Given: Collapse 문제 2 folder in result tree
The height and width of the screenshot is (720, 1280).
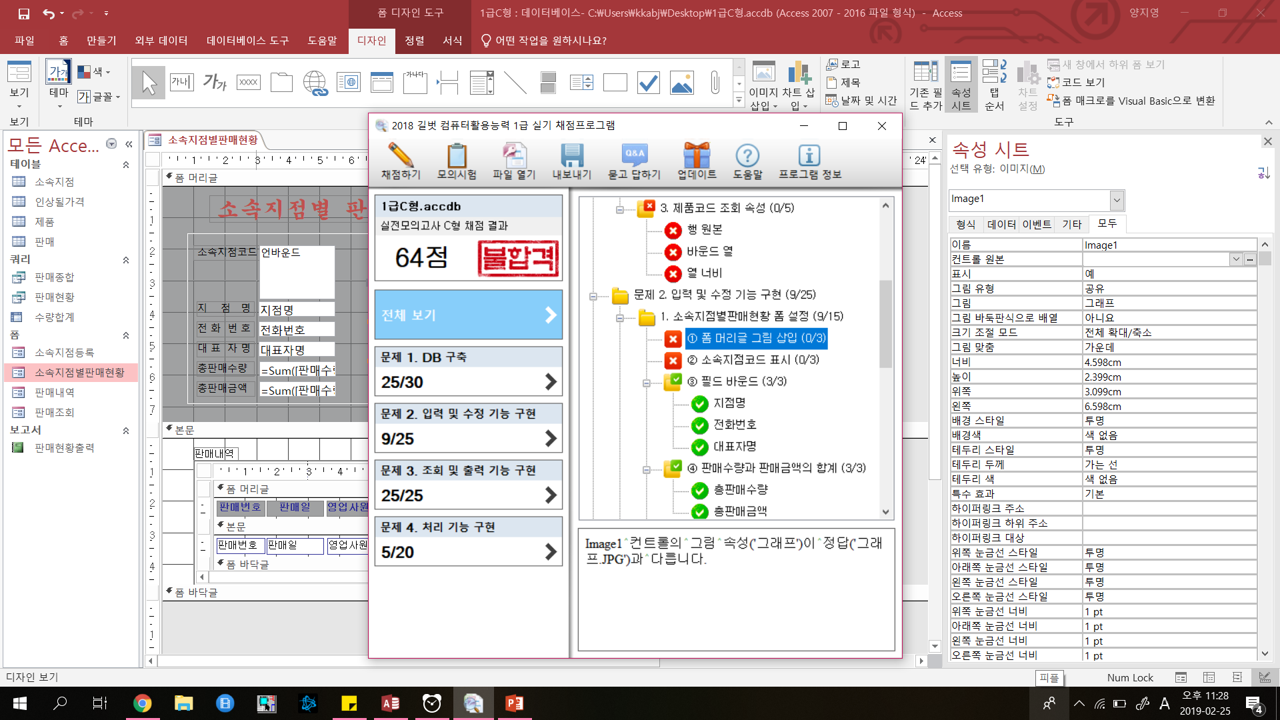Looking at the screenshot, I should coord(593,296).
